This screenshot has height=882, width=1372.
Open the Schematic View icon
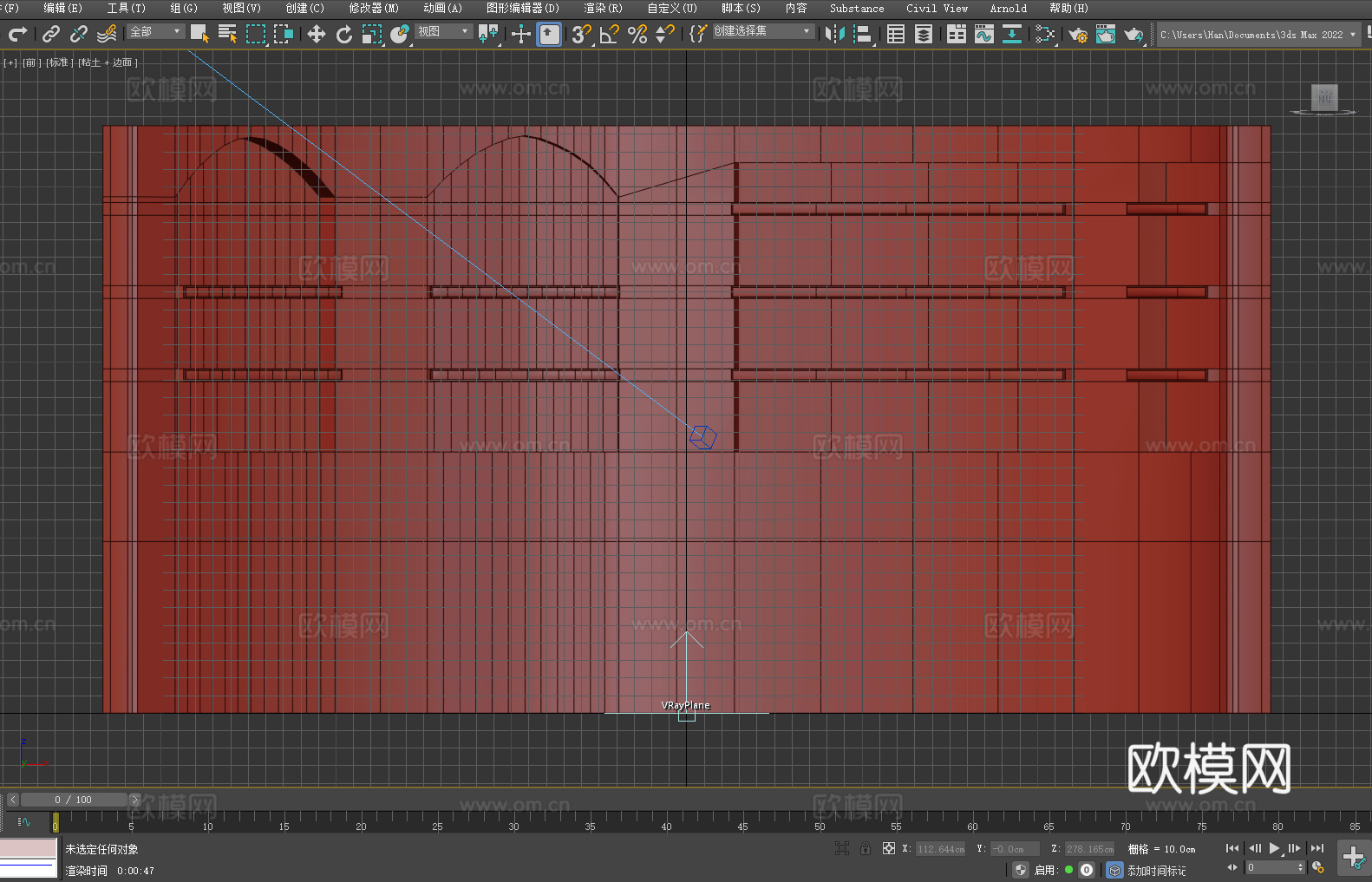tap(1012, 35)
